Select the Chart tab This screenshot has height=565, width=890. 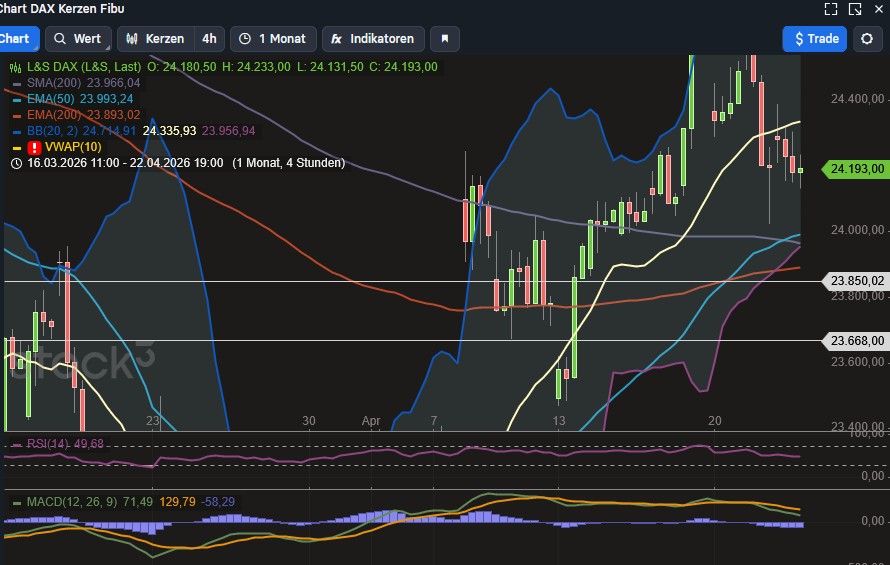(x=17, y=39)
